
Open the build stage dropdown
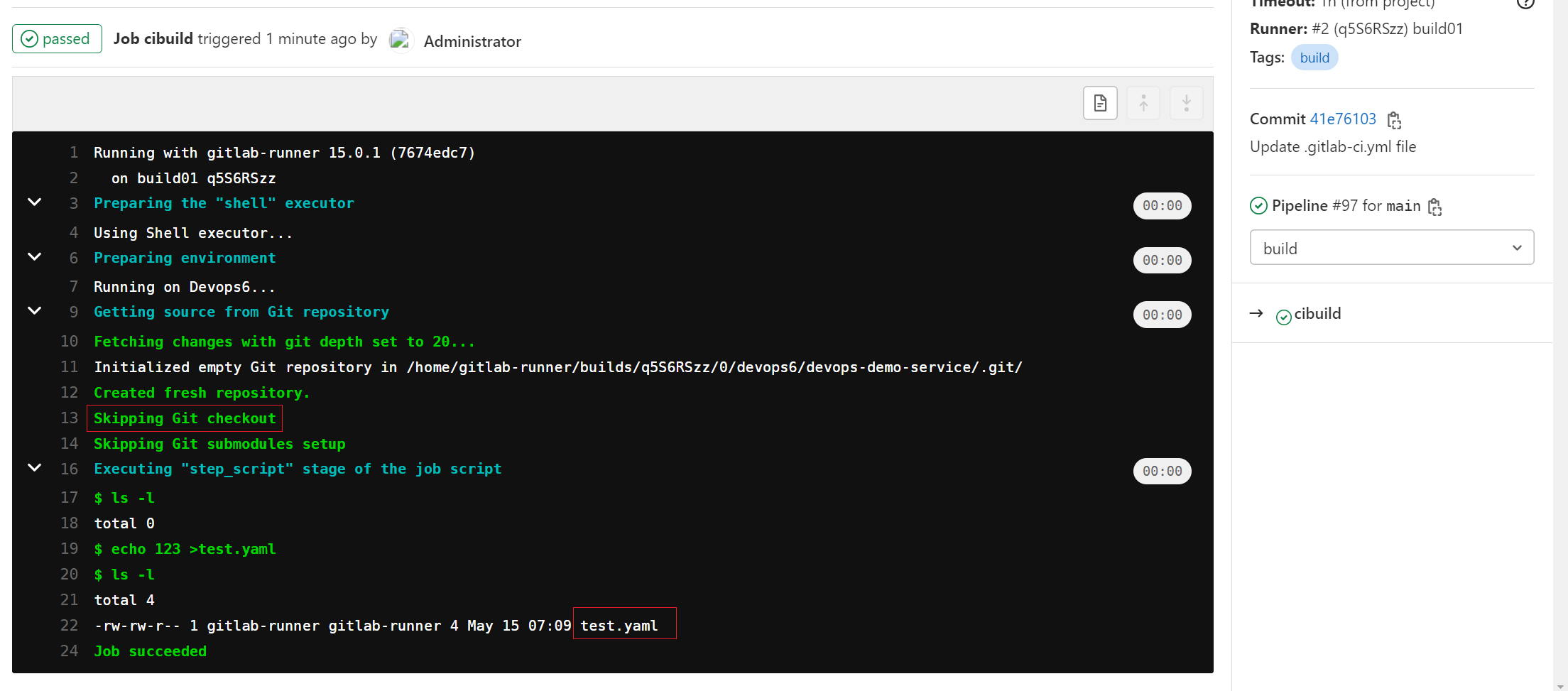pos(1392,247)
